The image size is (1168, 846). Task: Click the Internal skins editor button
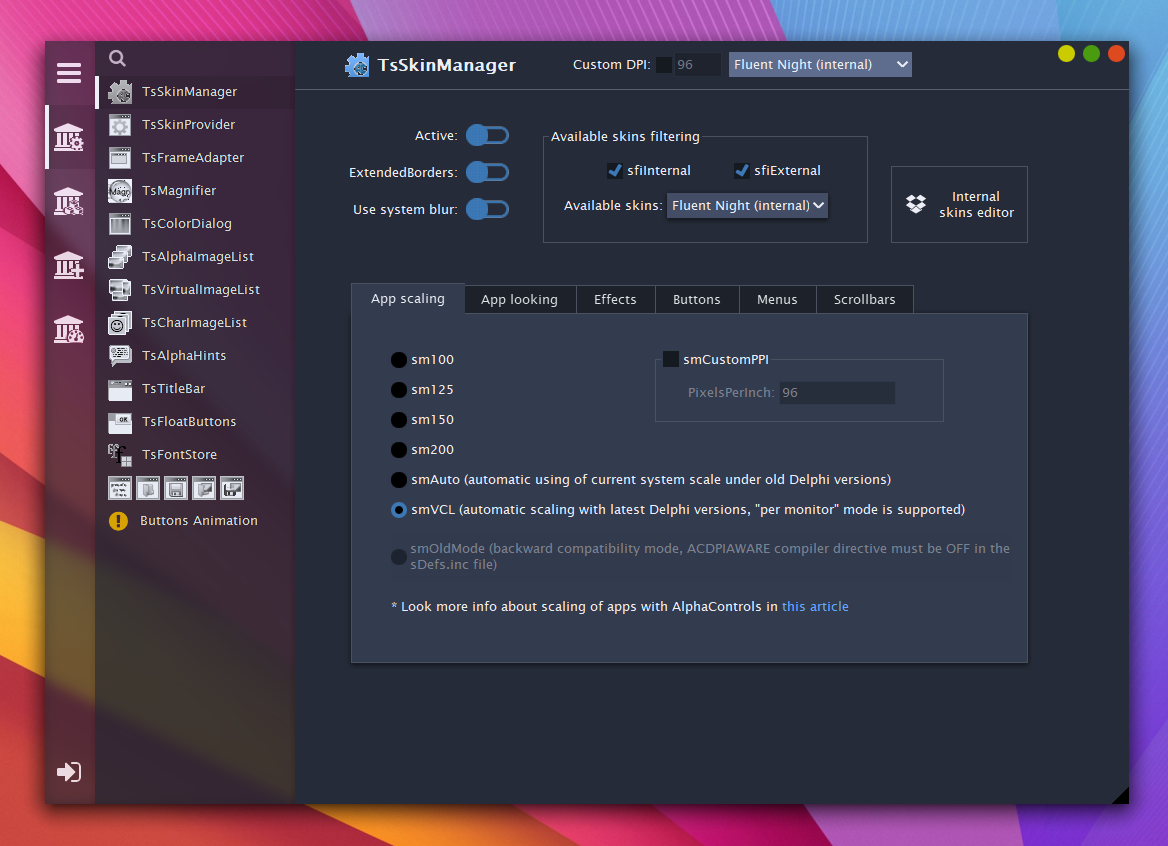tap(959, 205)
